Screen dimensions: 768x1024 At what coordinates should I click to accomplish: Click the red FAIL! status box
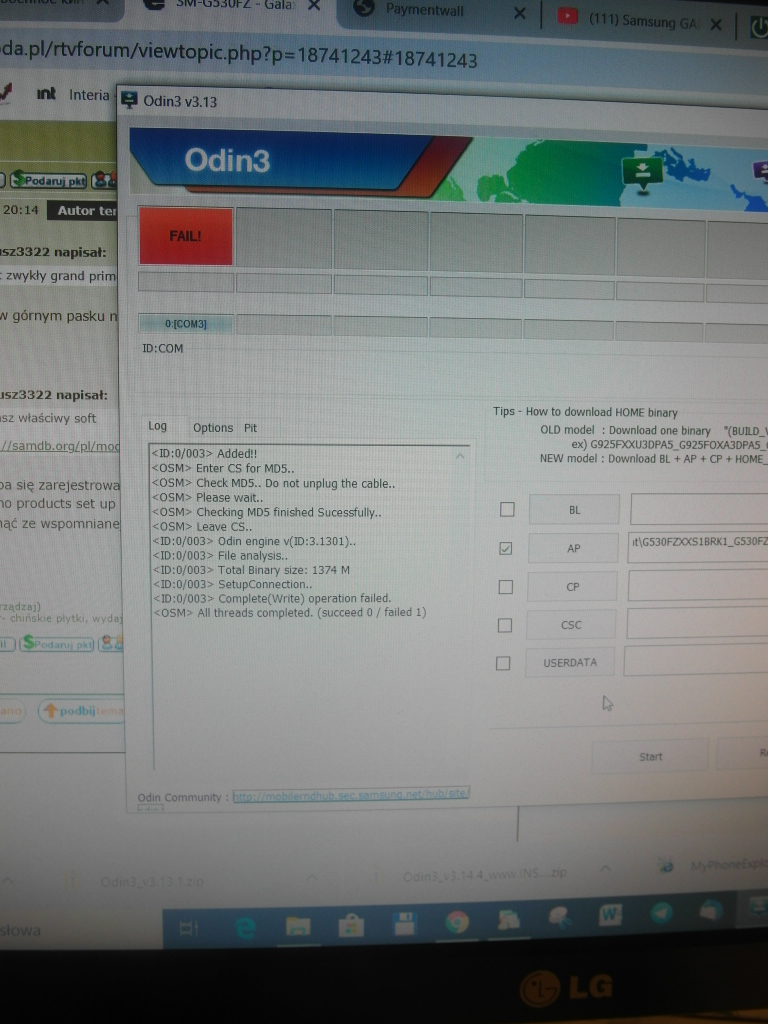coord(185,236)
